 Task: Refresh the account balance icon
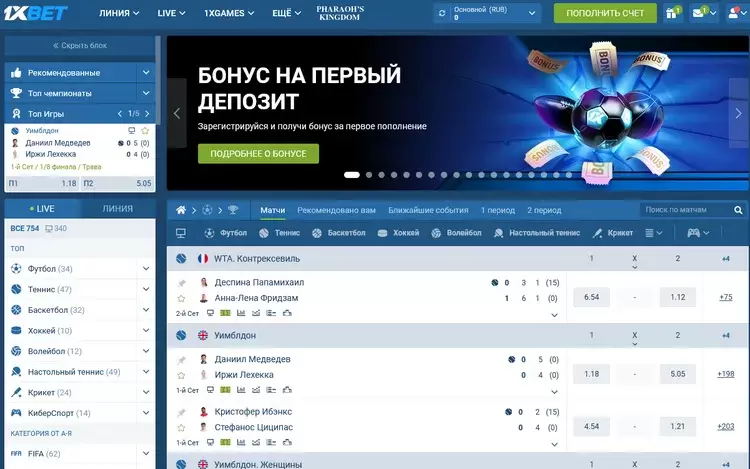(442, 13)
